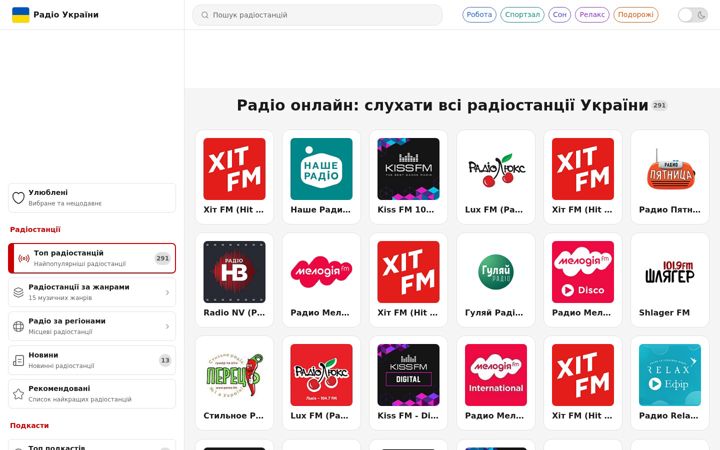Viewport: 720px width, 450px height.
Task: Click the globe icon beside Радіо за регіонами
Action: tap(18, 326)
